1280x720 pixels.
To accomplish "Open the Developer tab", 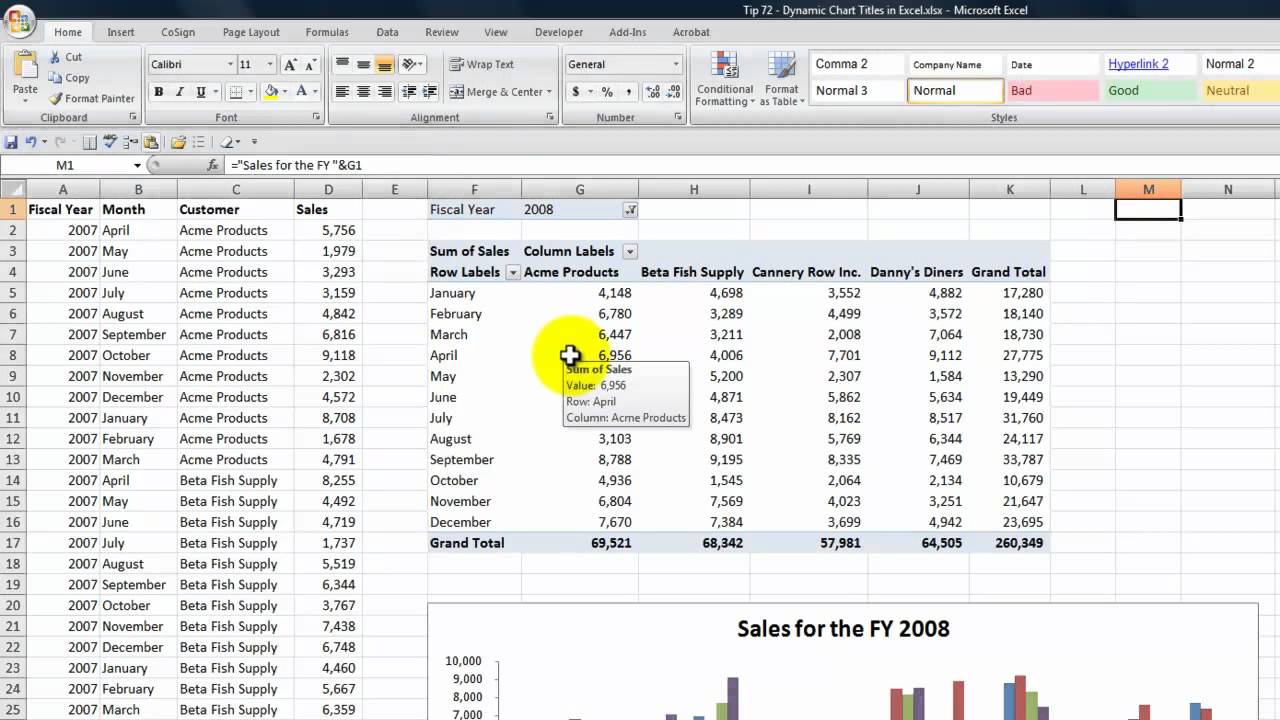I will pos(559,32).
